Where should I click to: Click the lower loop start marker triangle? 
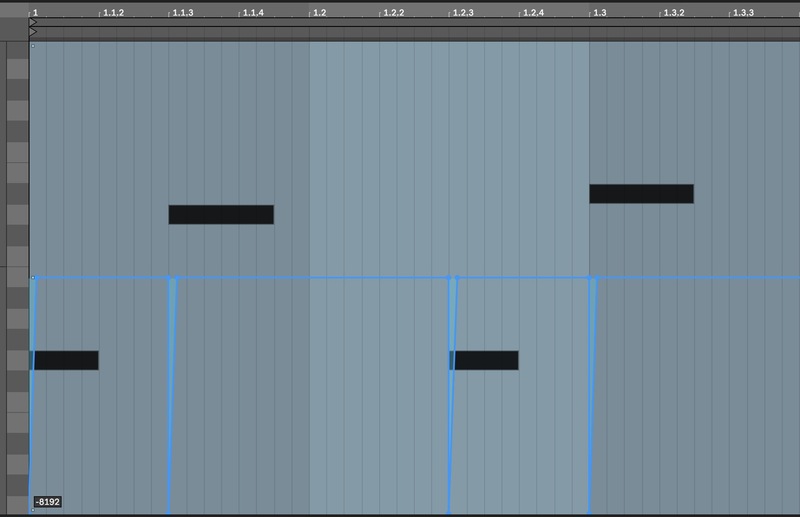[x=33, y=33]
